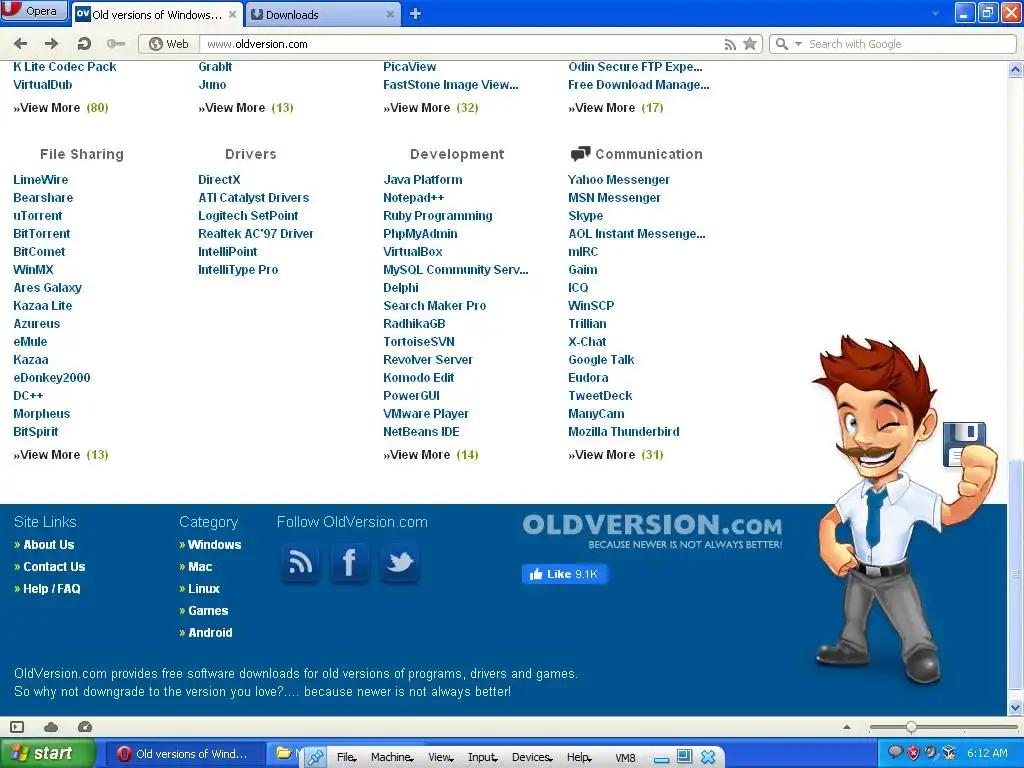The image size is (1024, 768).
Task: Click the Opera Link cloud icon
Action: [x=51, y=727]
